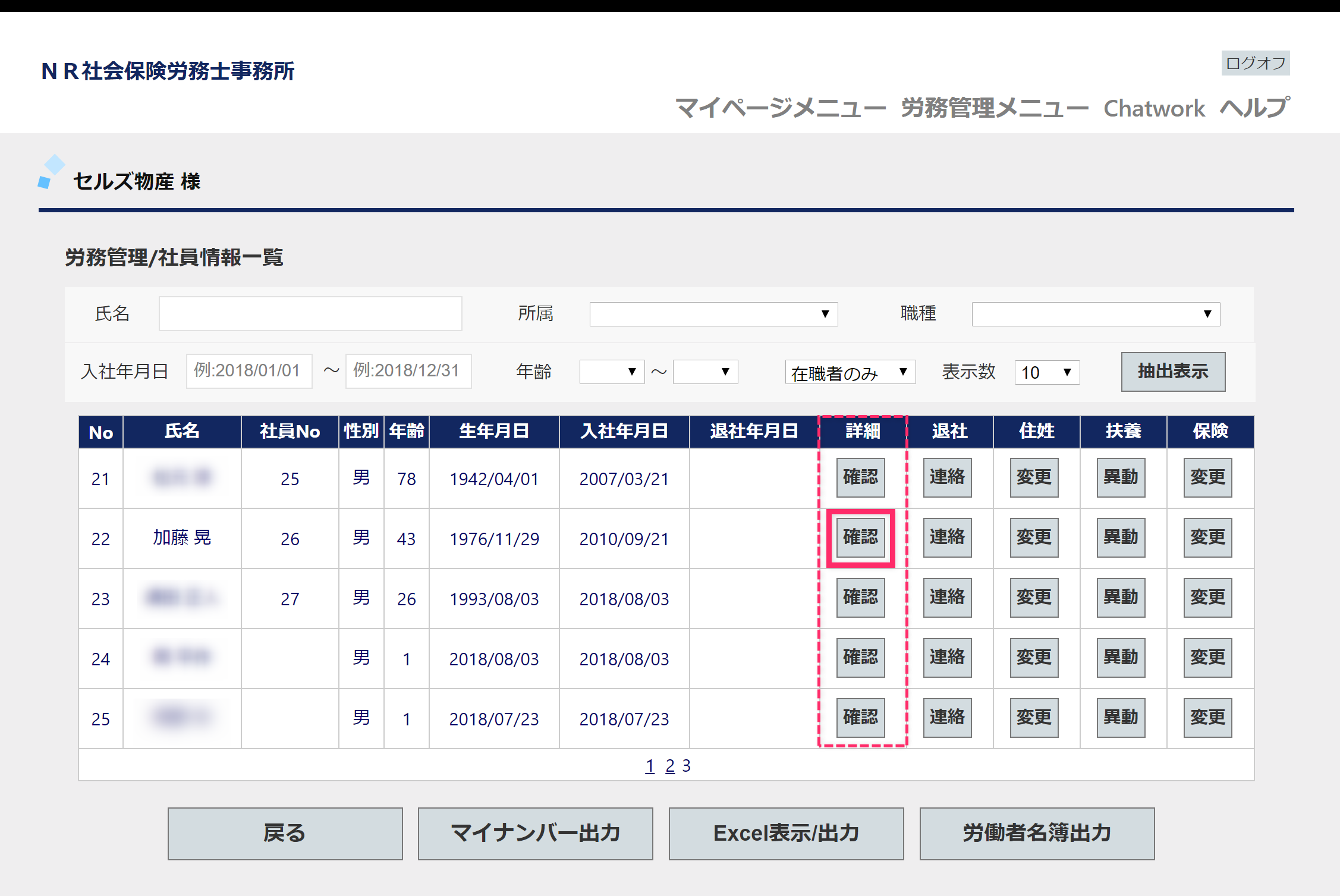This screenshot has width=1340, height=896.
Task: Go to page 1 link
Action: pos(650,766)
